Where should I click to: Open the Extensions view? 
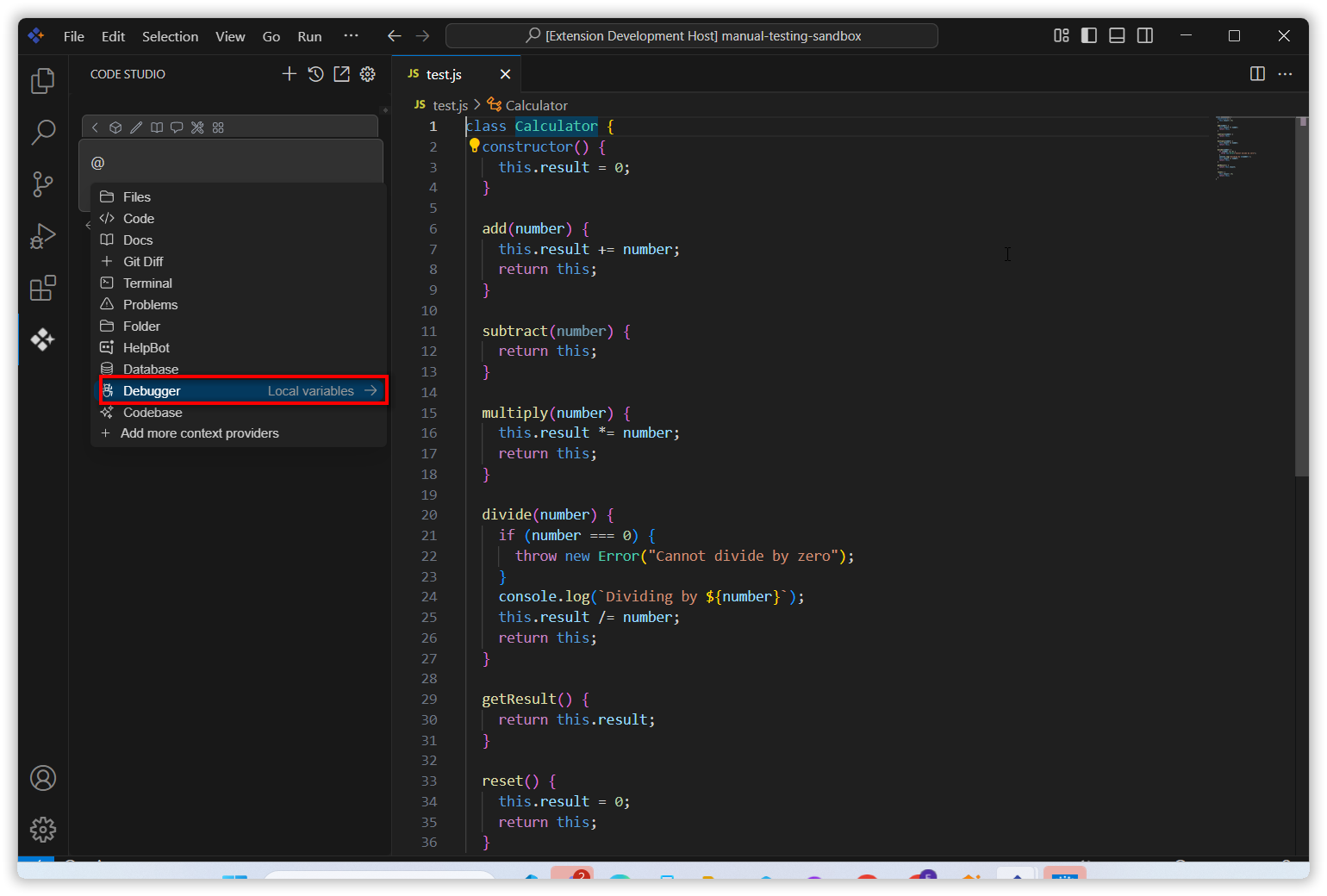[43, 288]
